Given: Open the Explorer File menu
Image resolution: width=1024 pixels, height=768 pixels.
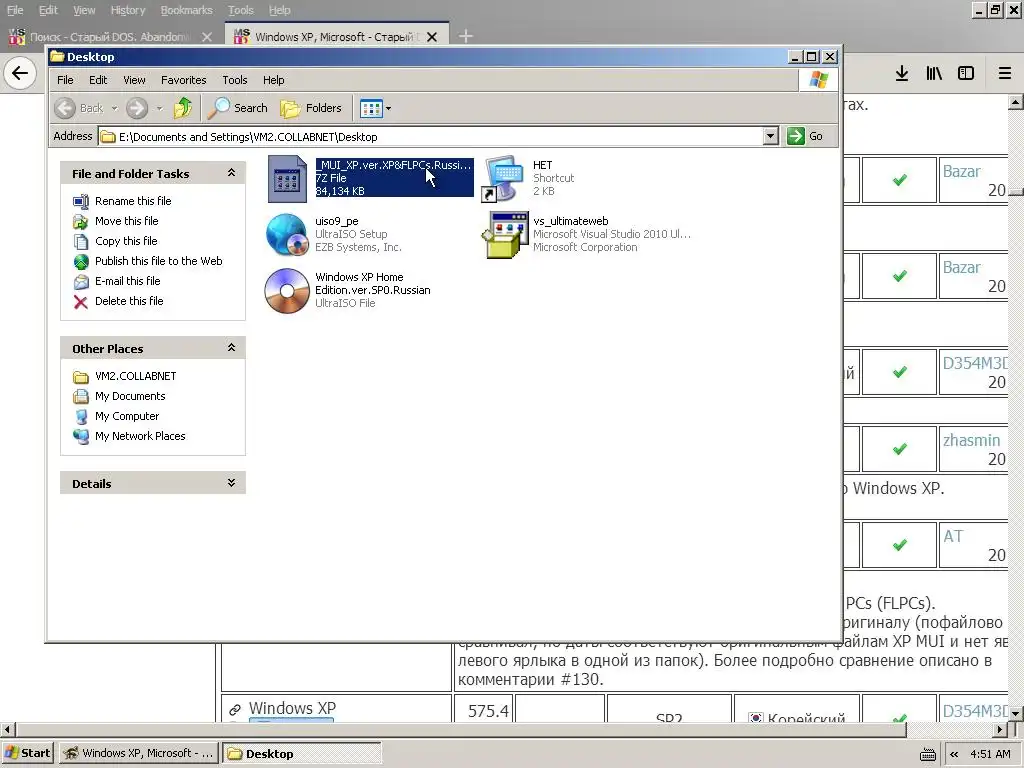Looking at the screenshot, I should tap(65, 80).
